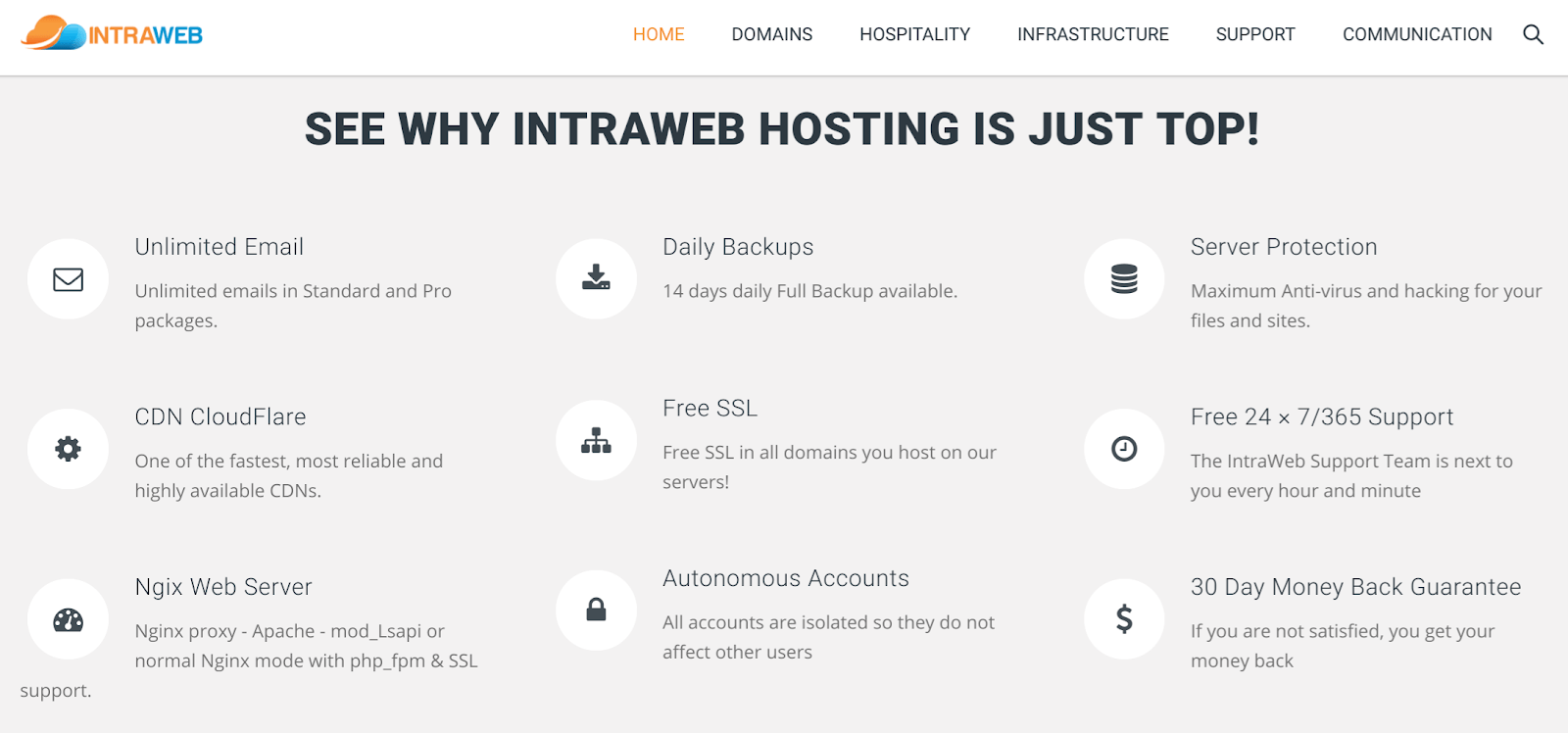Click the Server Protection database icon
Image resolution: width=1568 pixels, height=733 pixels.
[x=1124, y=279]
